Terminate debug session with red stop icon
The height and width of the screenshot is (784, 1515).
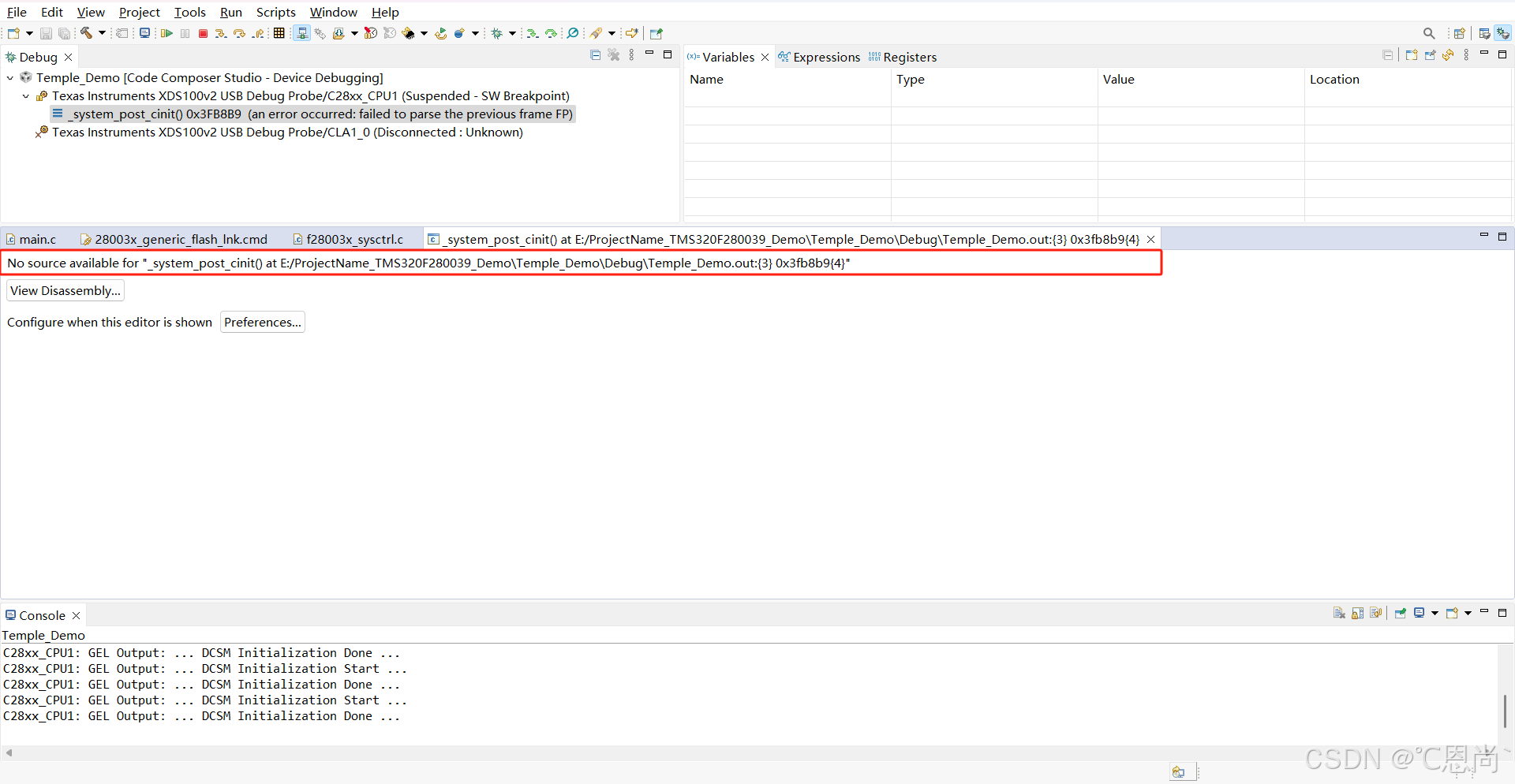[x=203, y=33]
